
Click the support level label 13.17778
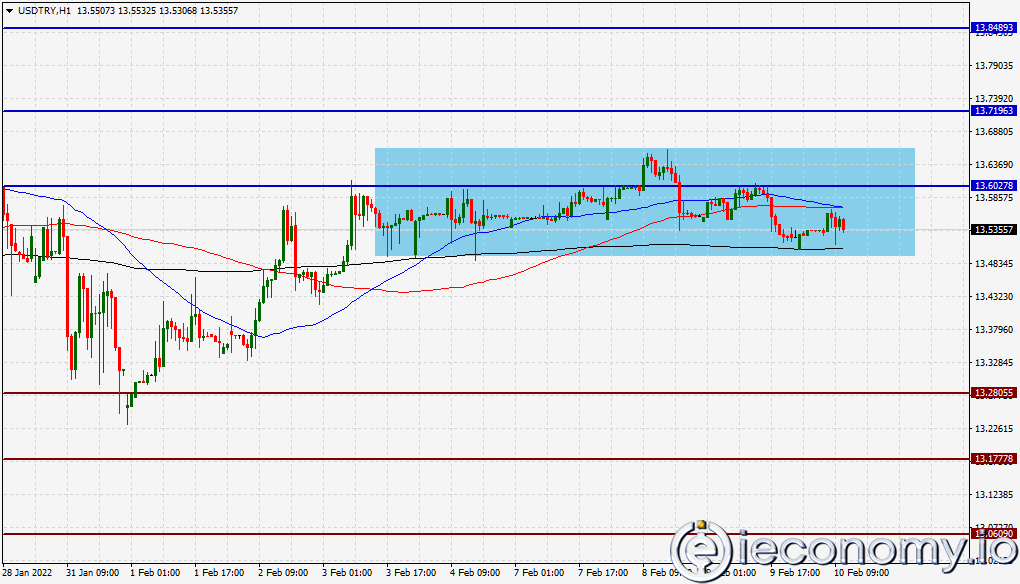(994, 460)
